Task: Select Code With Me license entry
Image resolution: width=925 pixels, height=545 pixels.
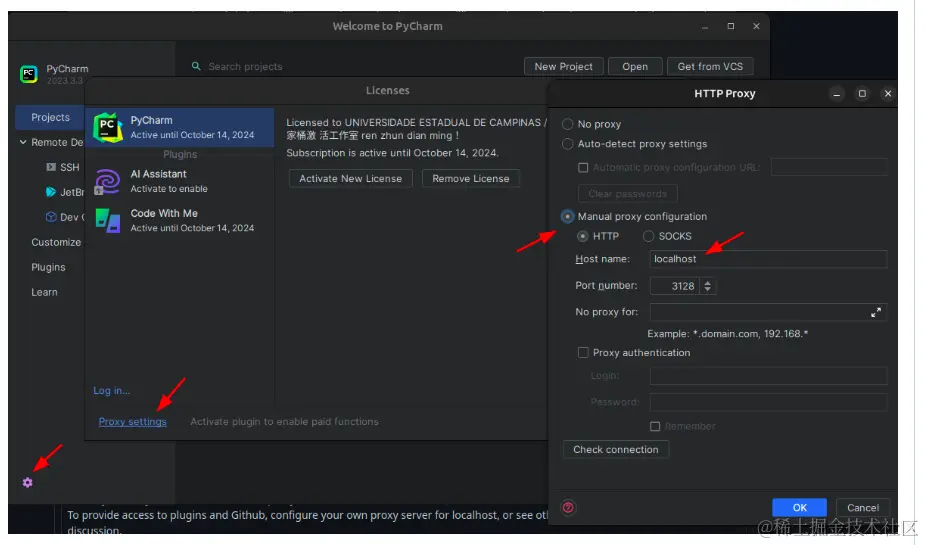Action: [x=180, y=221]
